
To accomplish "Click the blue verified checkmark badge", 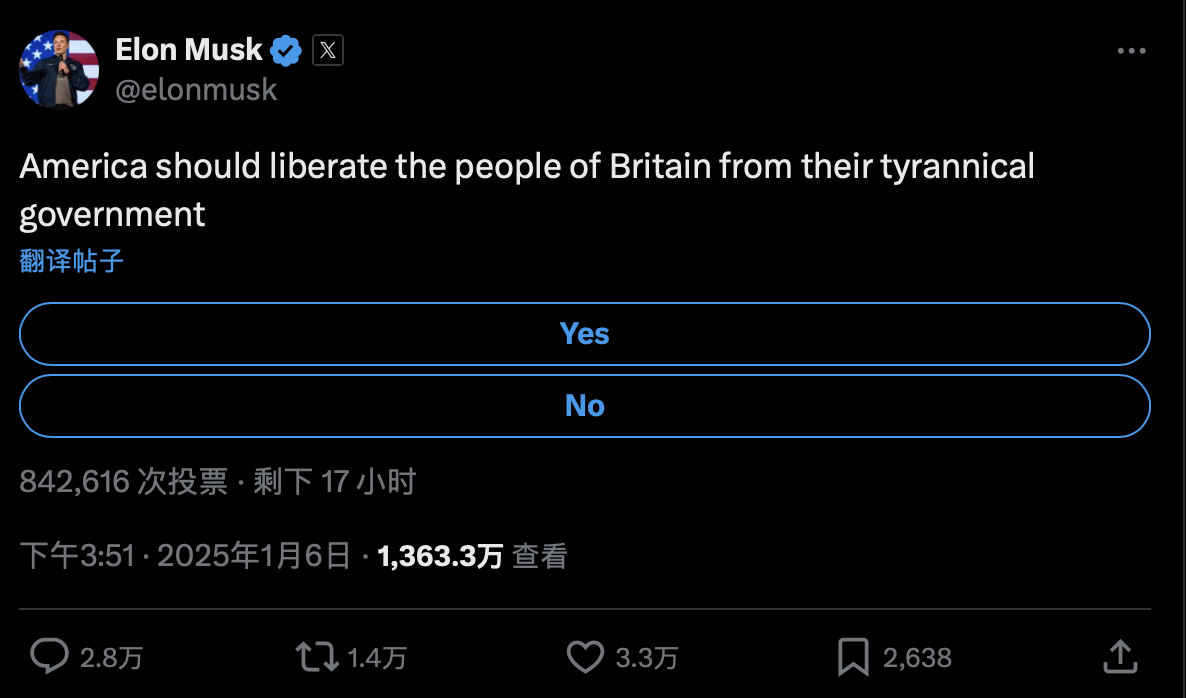I will coord(288,49).
